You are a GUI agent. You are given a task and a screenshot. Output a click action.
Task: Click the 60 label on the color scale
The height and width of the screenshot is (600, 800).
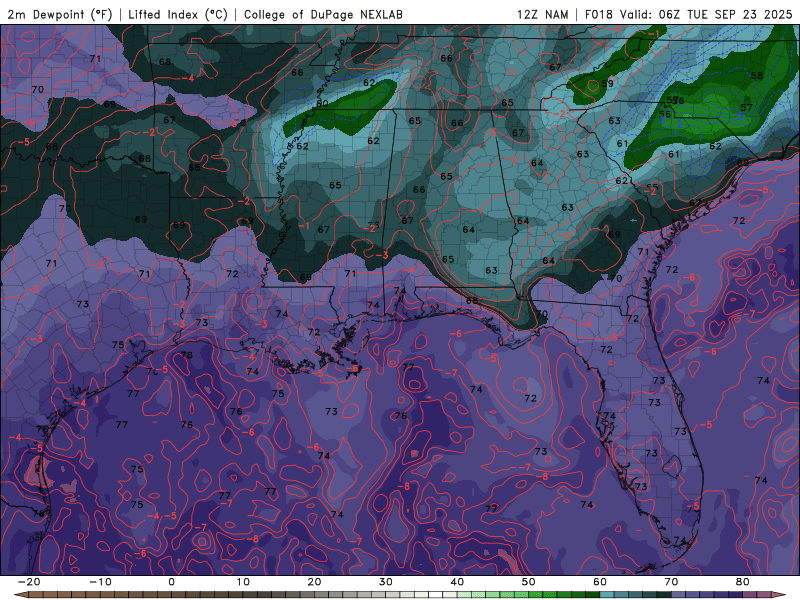(600, 582)
